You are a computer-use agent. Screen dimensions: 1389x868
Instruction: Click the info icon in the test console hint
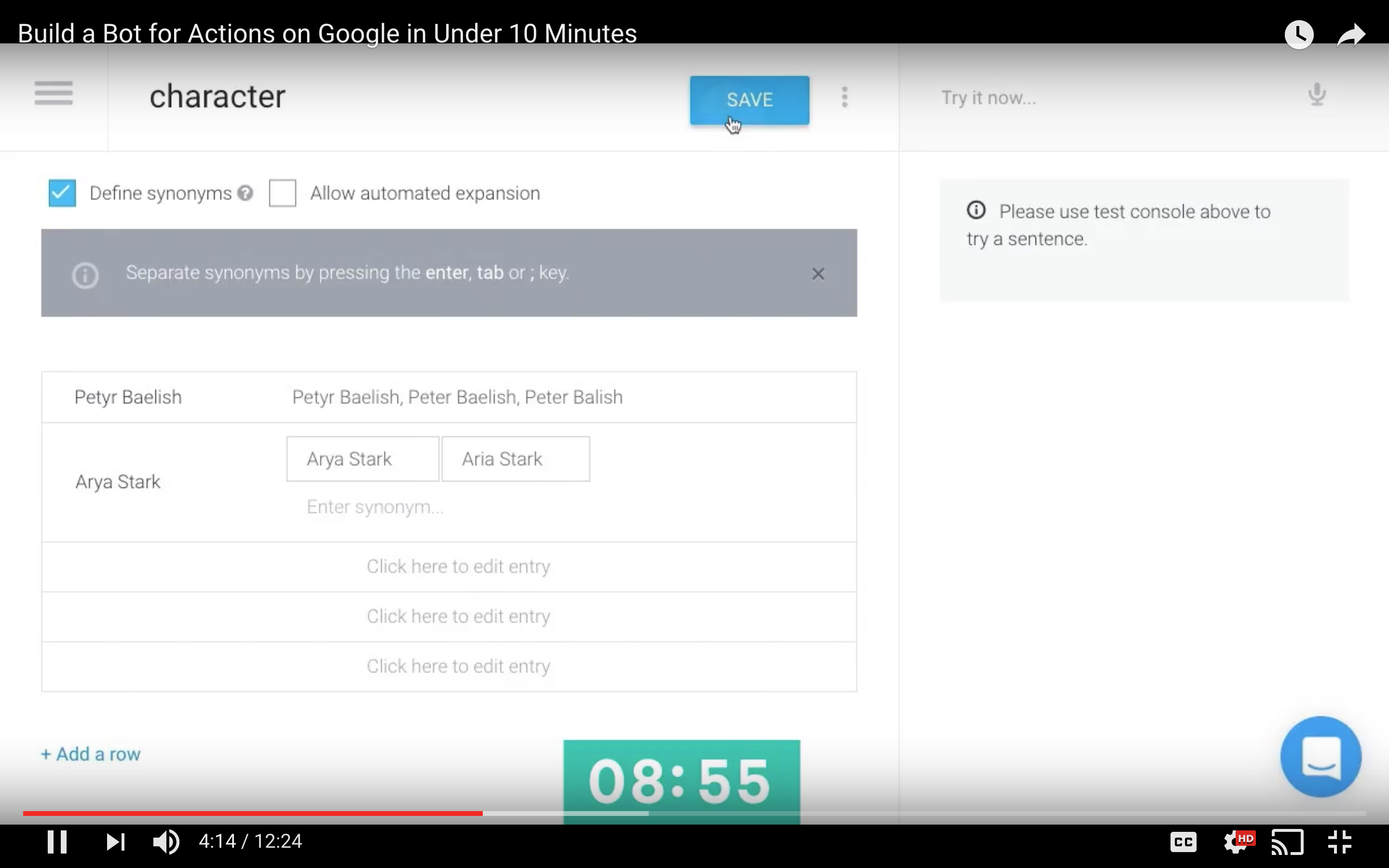(976, 210)
